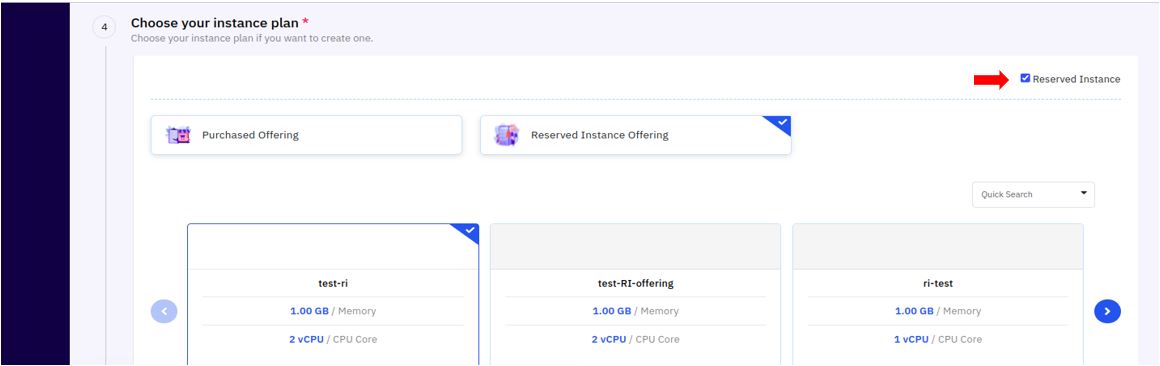Viewport: 1160px width, 366px height.
Task: Click '2 vCPU / CPU Core' in test-RI-offering card
Action: (x=635, y=339)
